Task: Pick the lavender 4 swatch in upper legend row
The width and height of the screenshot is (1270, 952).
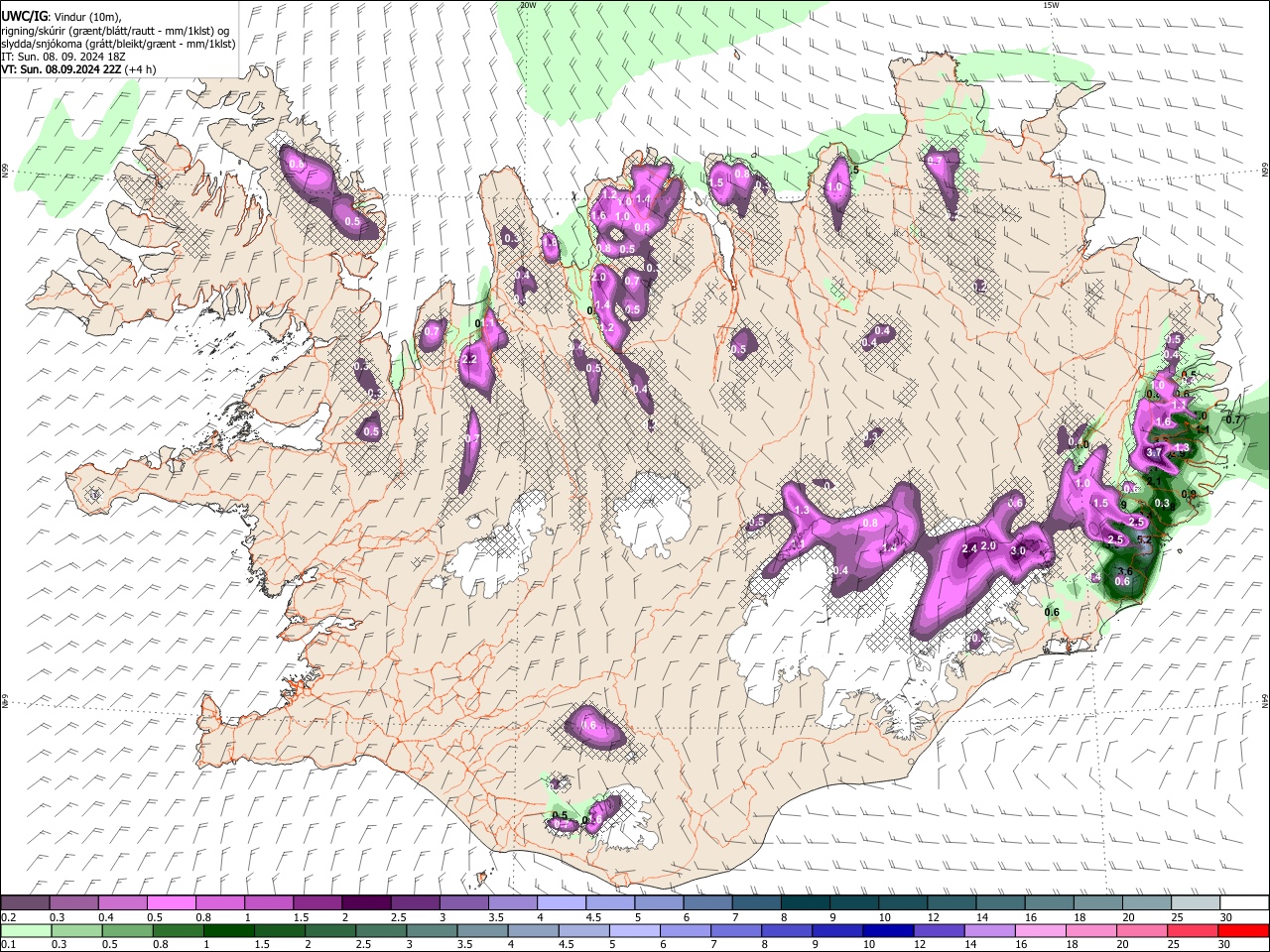Action: 561,902
